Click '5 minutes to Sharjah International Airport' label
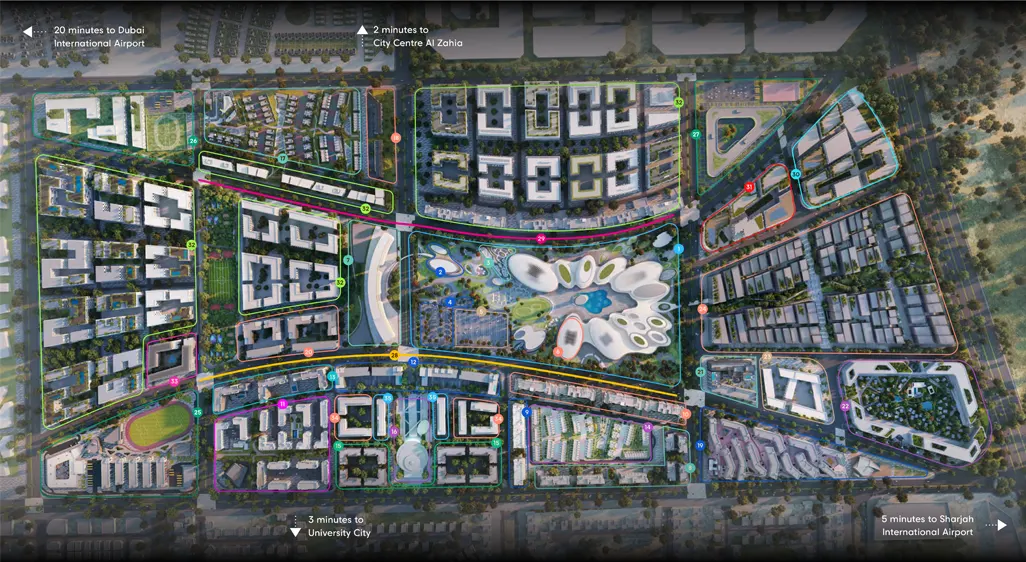The height and width of the screenshot is (562, 1026). pyautogui.click(x=927, y=526)
